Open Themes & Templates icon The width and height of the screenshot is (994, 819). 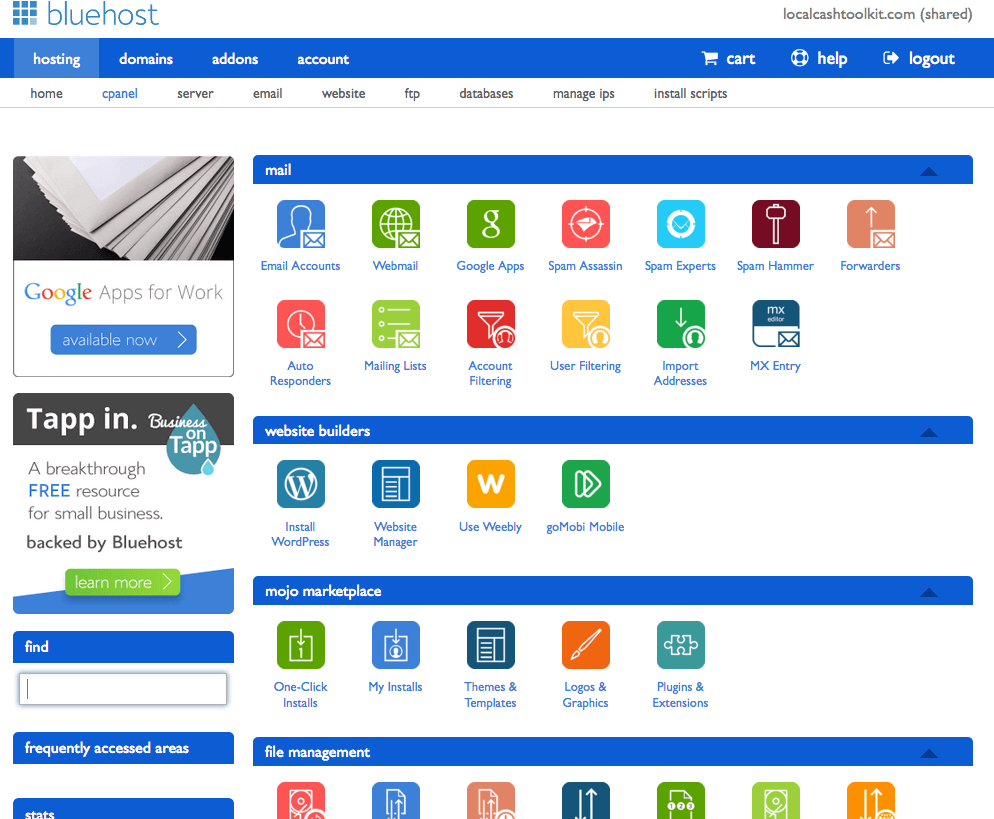[x=491, y=645]
